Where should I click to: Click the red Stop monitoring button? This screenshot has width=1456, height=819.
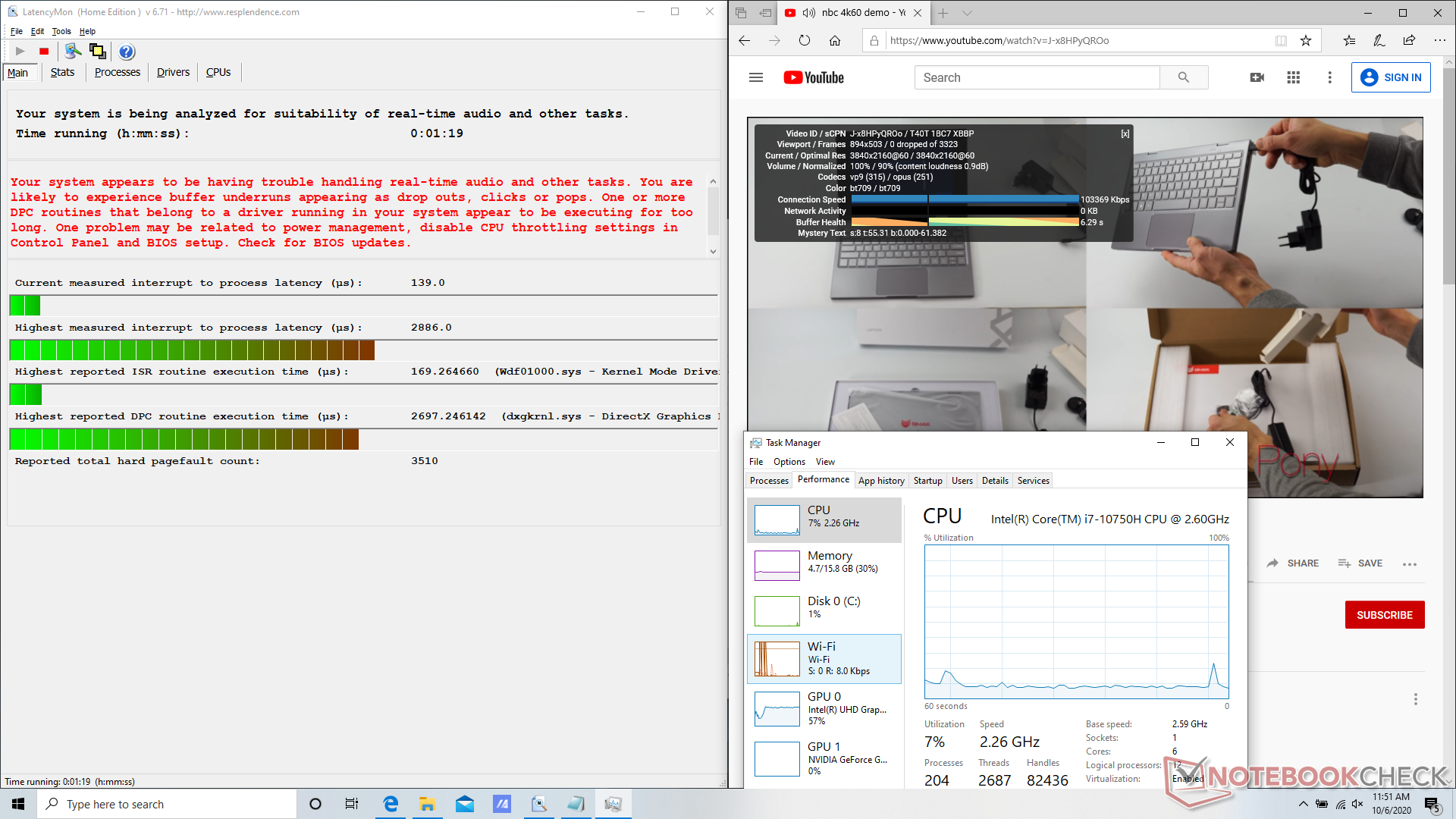coord(44,52)
